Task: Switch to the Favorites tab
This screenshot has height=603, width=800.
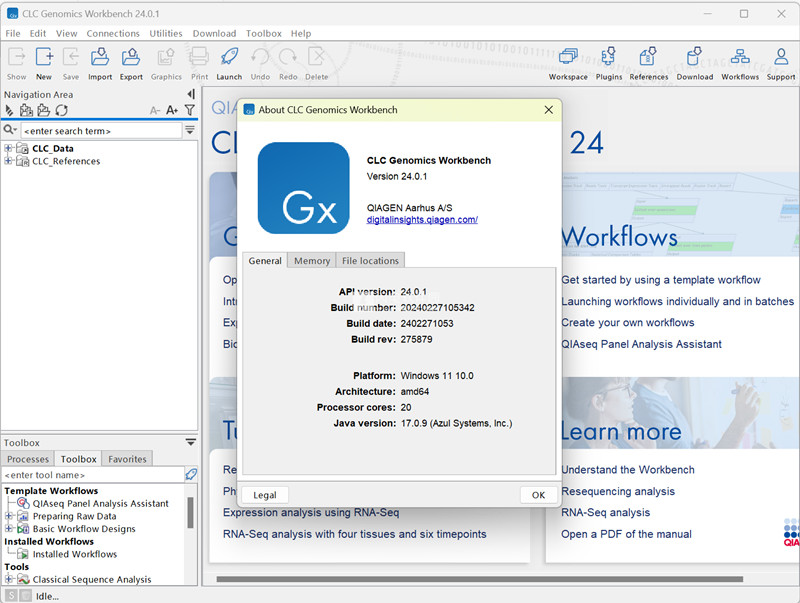Action: [127, 459]
